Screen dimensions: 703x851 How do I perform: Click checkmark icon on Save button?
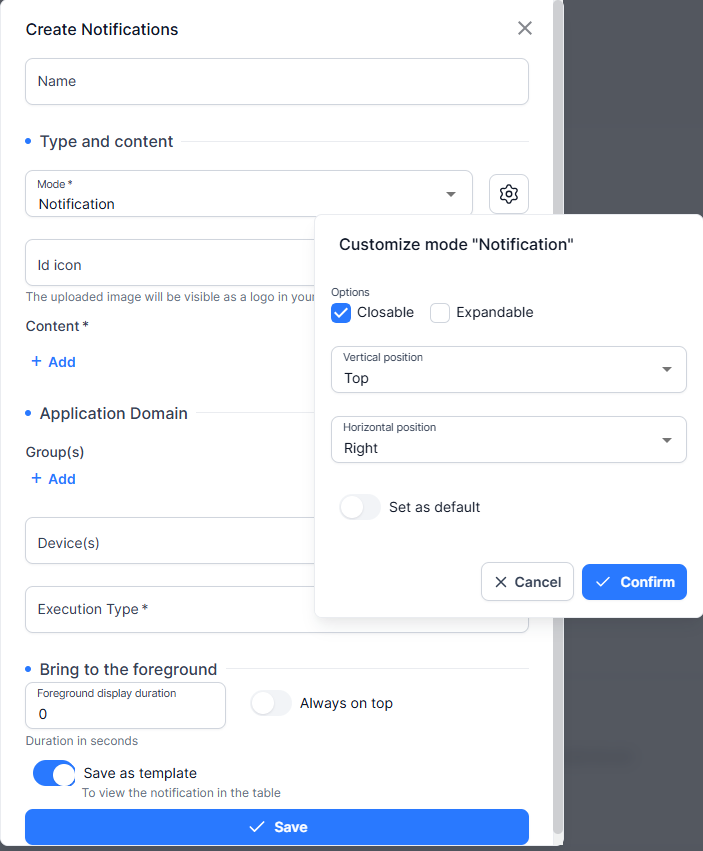[257, 827]
